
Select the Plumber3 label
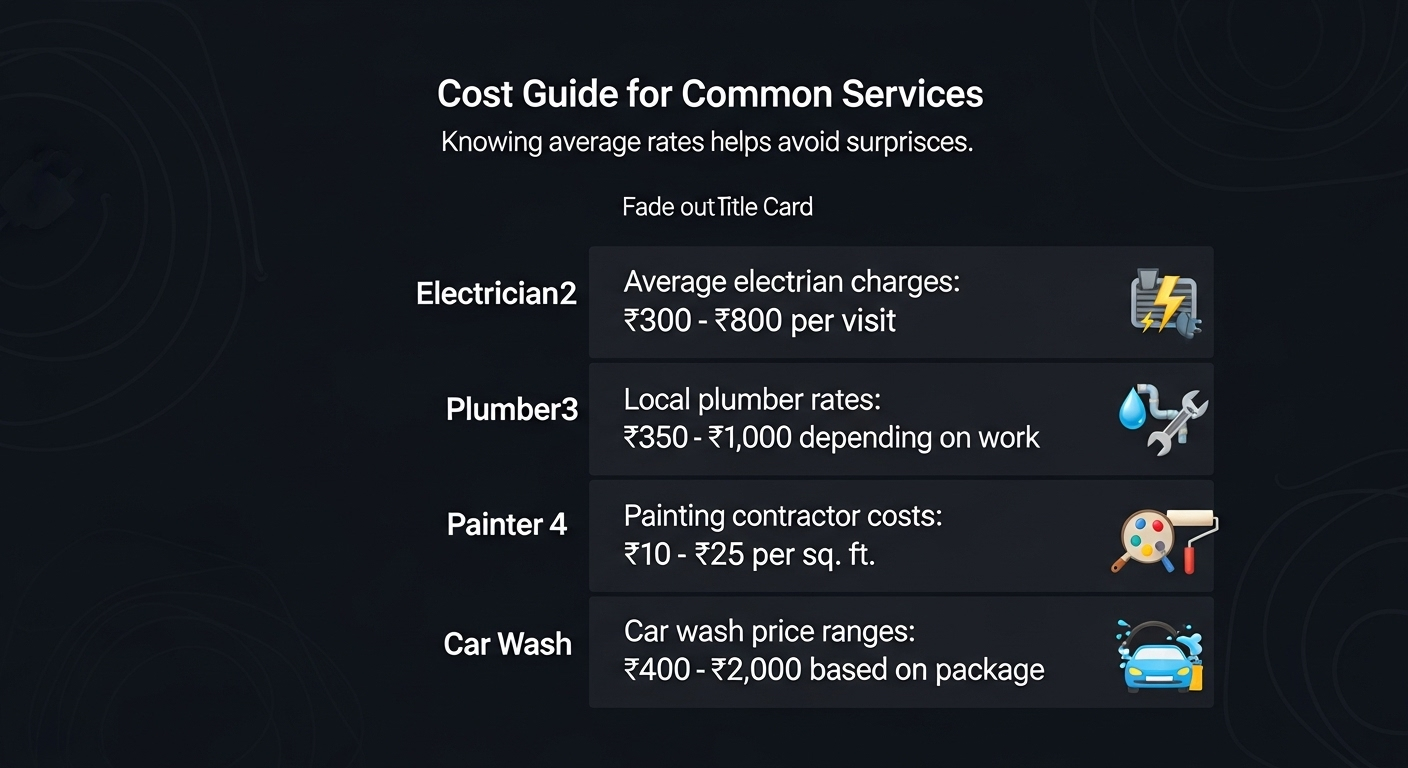(x=512, y=409)
